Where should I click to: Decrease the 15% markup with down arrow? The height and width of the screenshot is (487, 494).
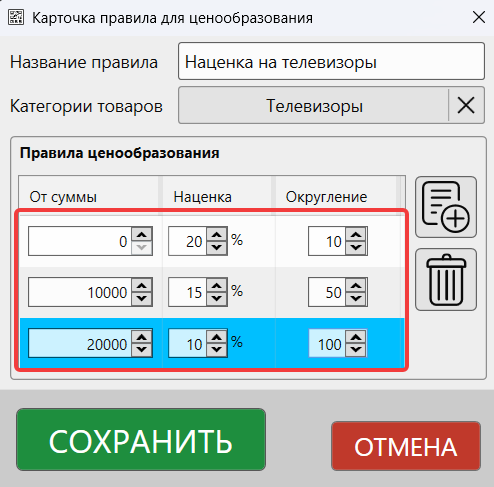pyautogui.click(x=217, y=299)
